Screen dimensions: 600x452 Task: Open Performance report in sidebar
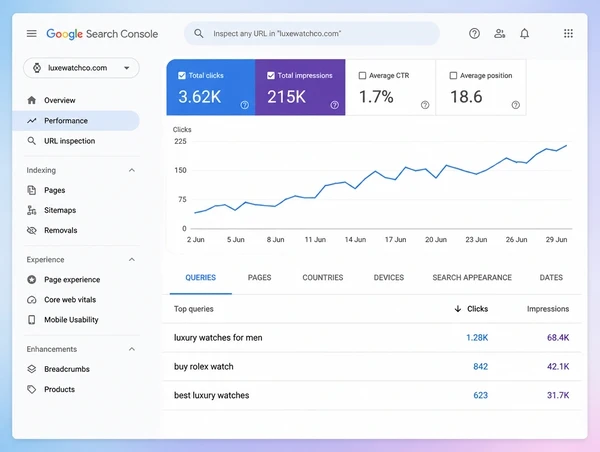pyautogui.click(x=76, y=121)
